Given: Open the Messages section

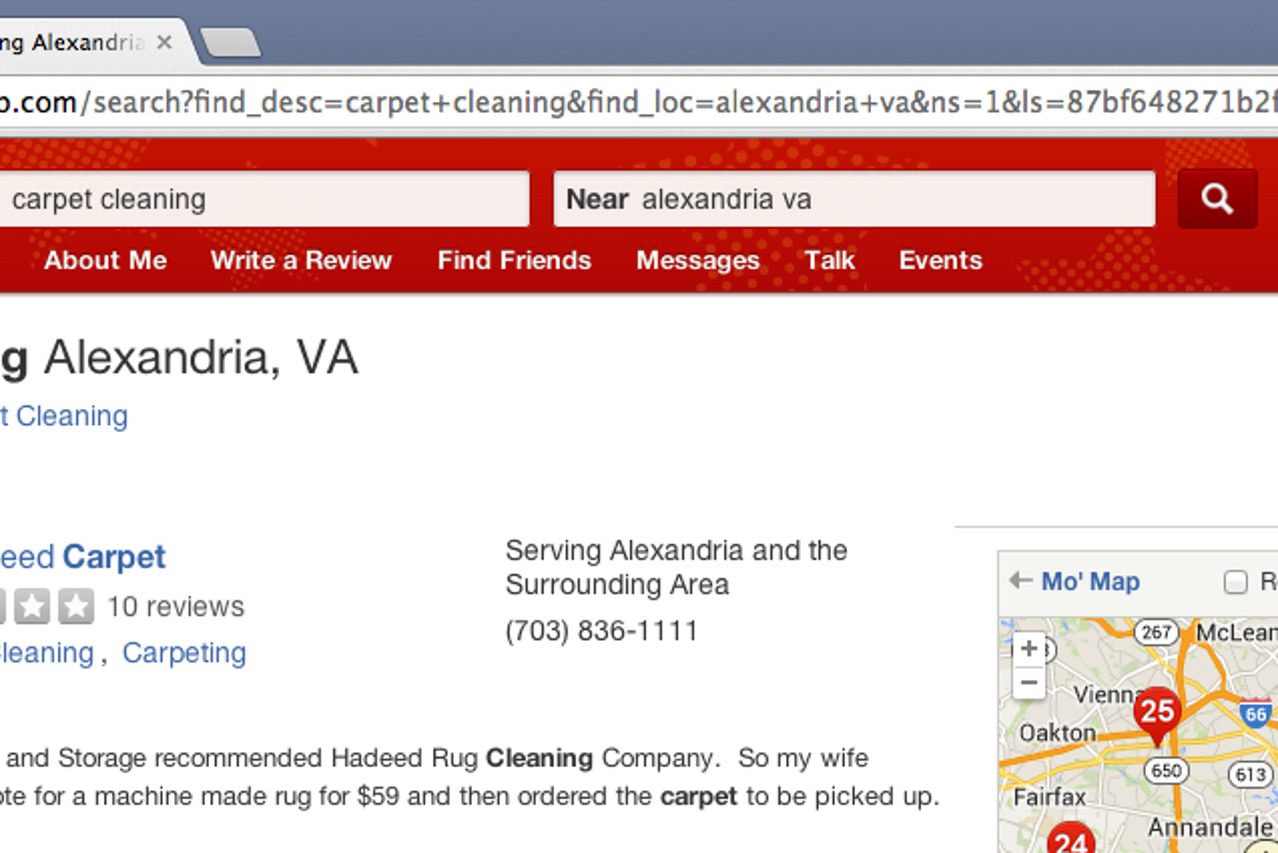Looking at the screenshot, I should (697, 261).
